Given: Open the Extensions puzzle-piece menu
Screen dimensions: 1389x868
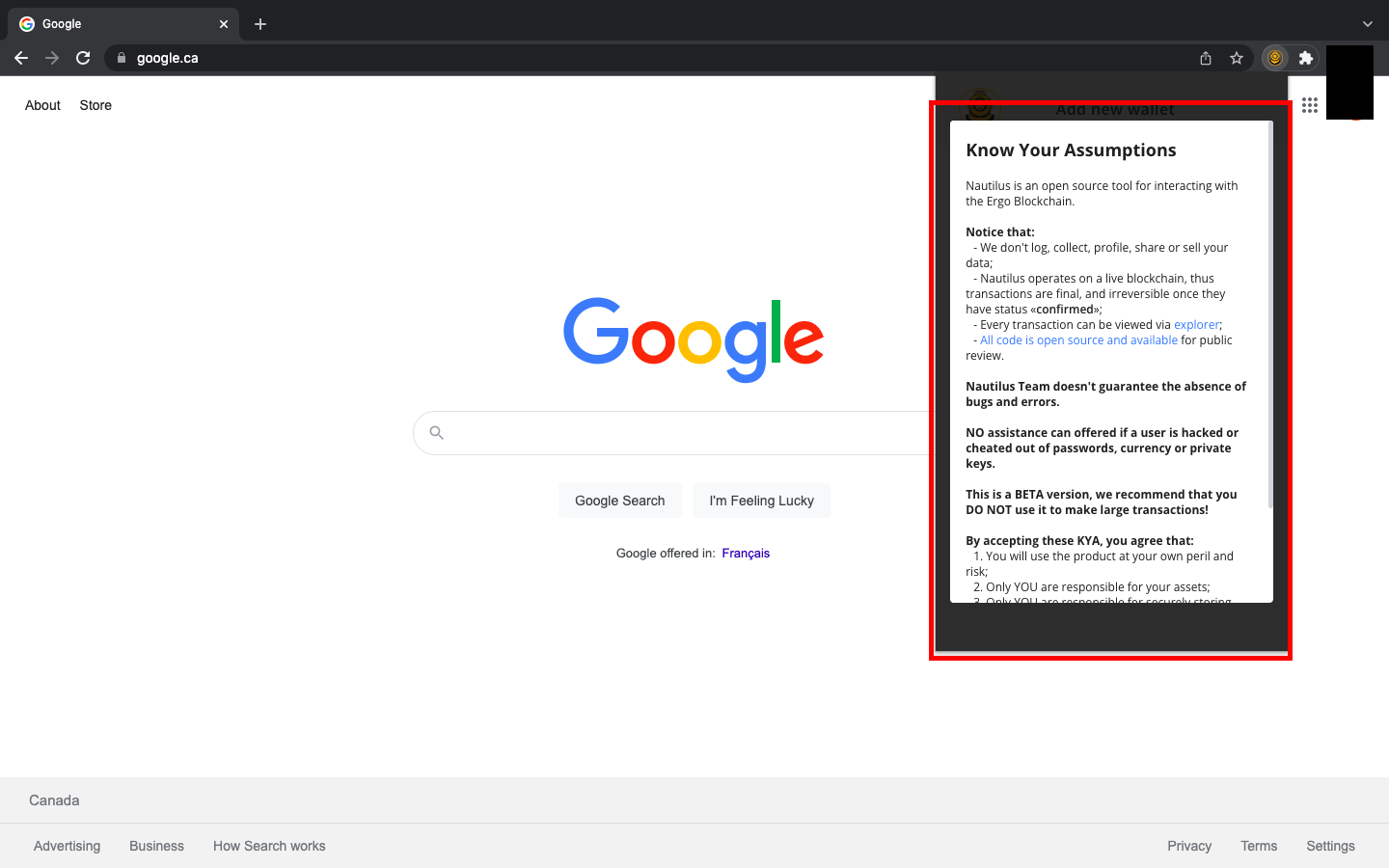Looking at the screenshot, I should tap(1306, 58).
